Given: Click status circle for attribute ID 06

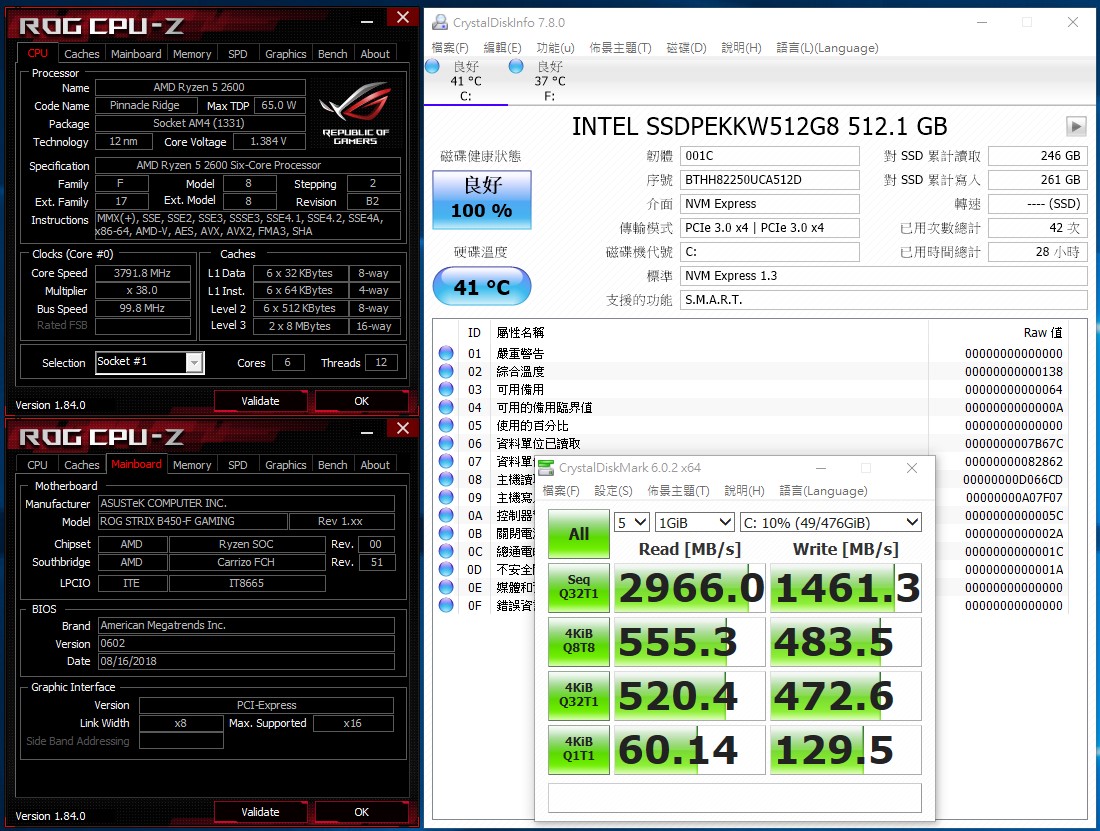Looking at the screenshot, I should click(446, 442).
